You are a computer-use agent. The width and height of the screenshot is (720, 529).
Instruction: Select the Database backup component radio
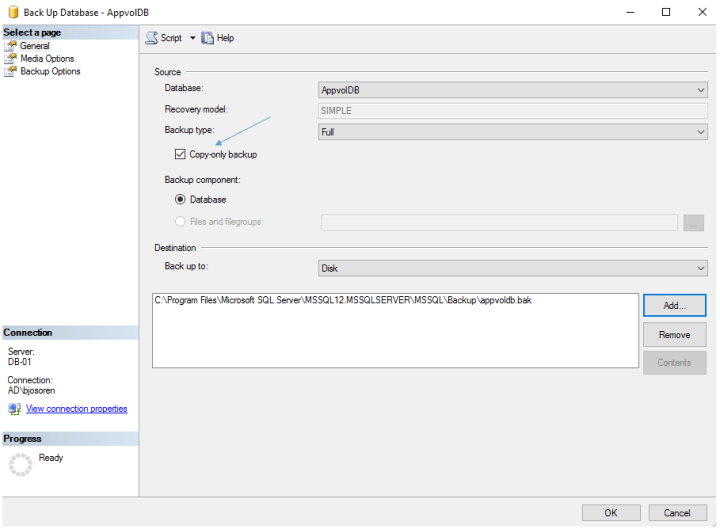pyautogui.click(x=180, y=199)
